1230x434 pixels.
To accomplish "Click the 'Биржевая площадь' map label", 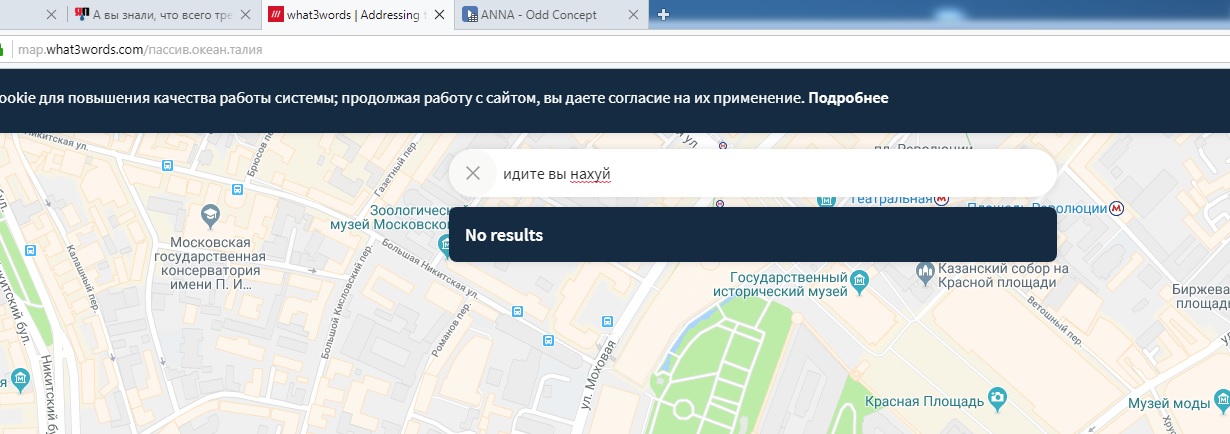I will click(1200, 295).
